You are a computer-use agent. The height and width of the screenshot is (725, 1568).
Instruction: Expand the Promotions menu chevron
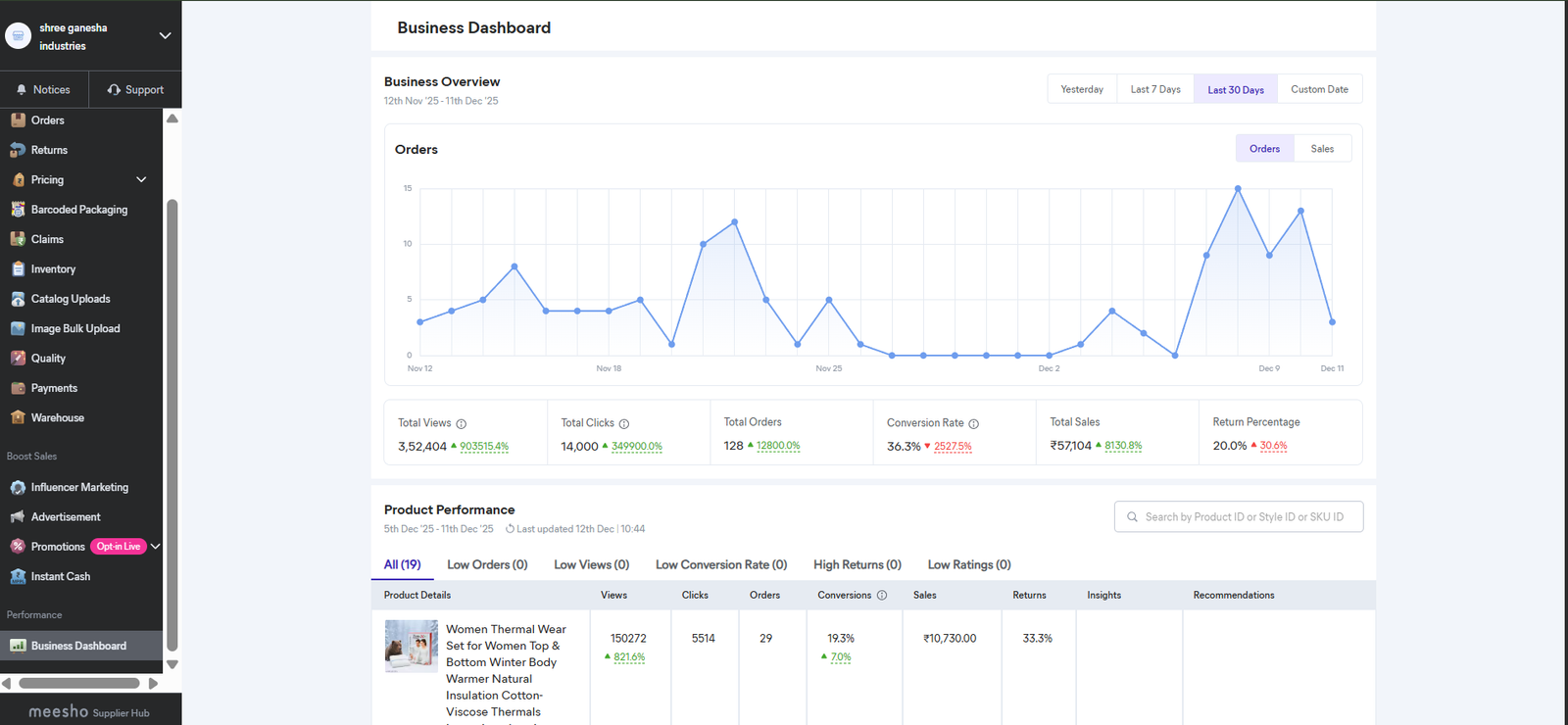(x=155, y=547)
